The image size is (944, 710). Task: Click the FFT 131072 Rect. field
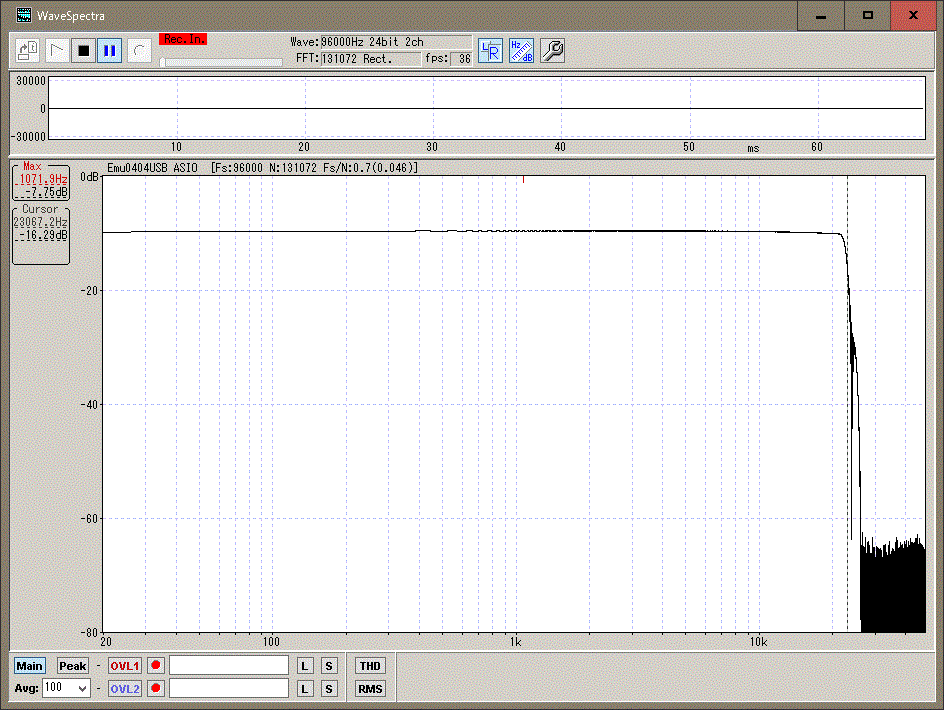tap(370, 59)
